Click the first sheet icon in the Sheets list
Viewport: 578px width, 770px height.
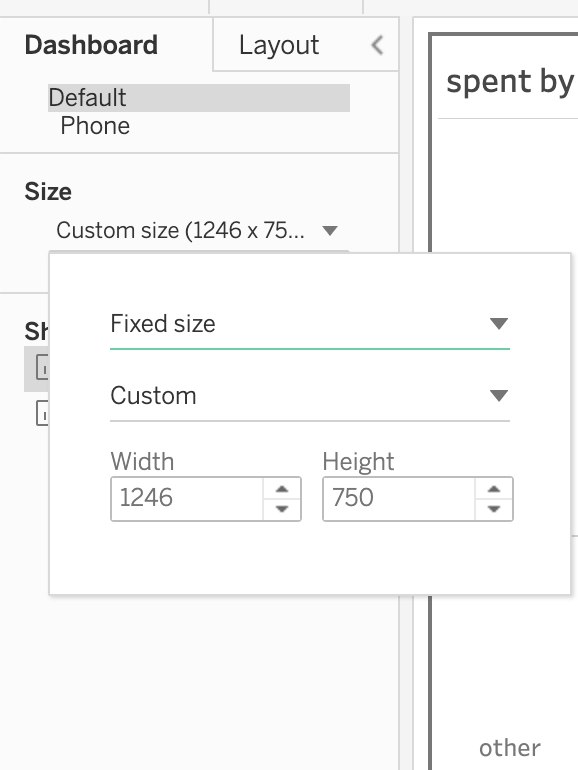(x=42, y=367)
